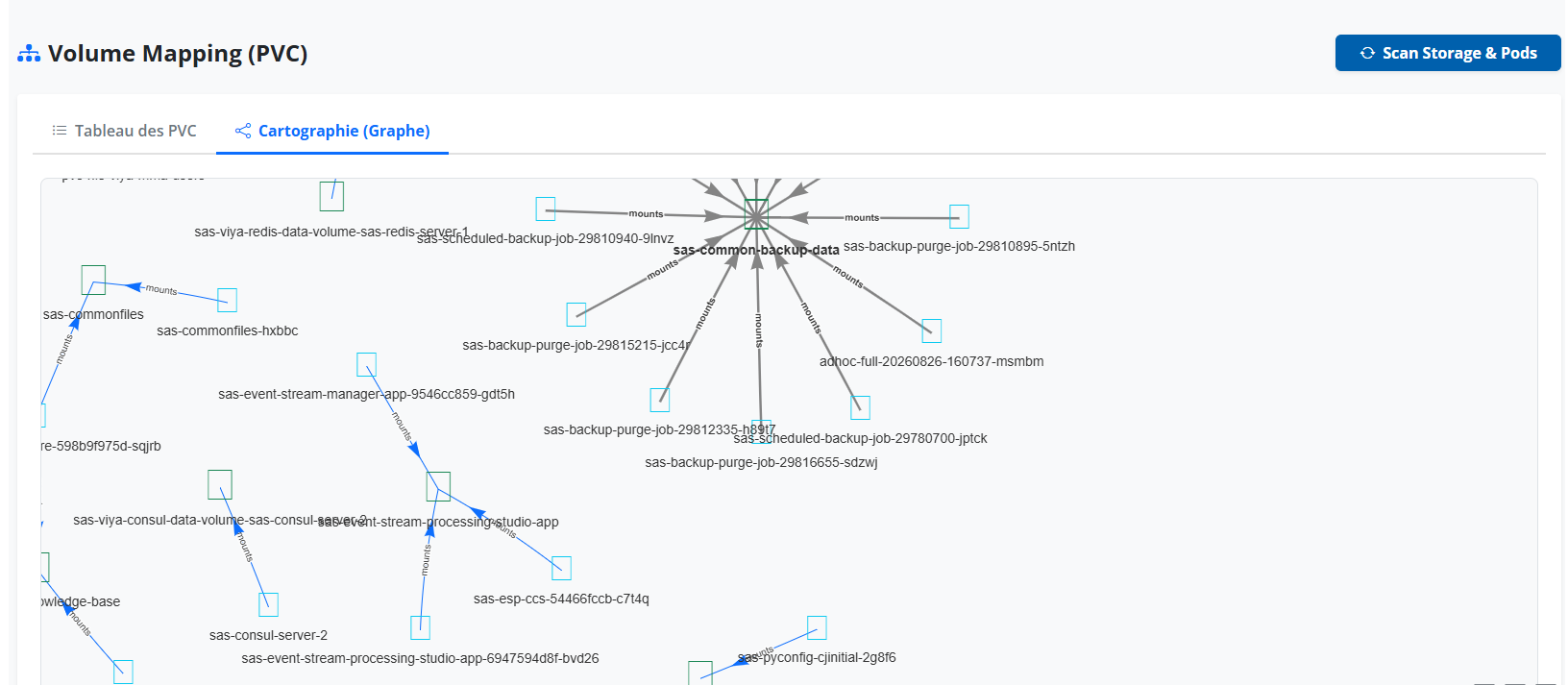Image resolution: width=1568 pixels, height=685 pixels.
Task: Select the sas-viya-redis-data-volume-sas-redis-server-1 node square
Action: point(331,196)
